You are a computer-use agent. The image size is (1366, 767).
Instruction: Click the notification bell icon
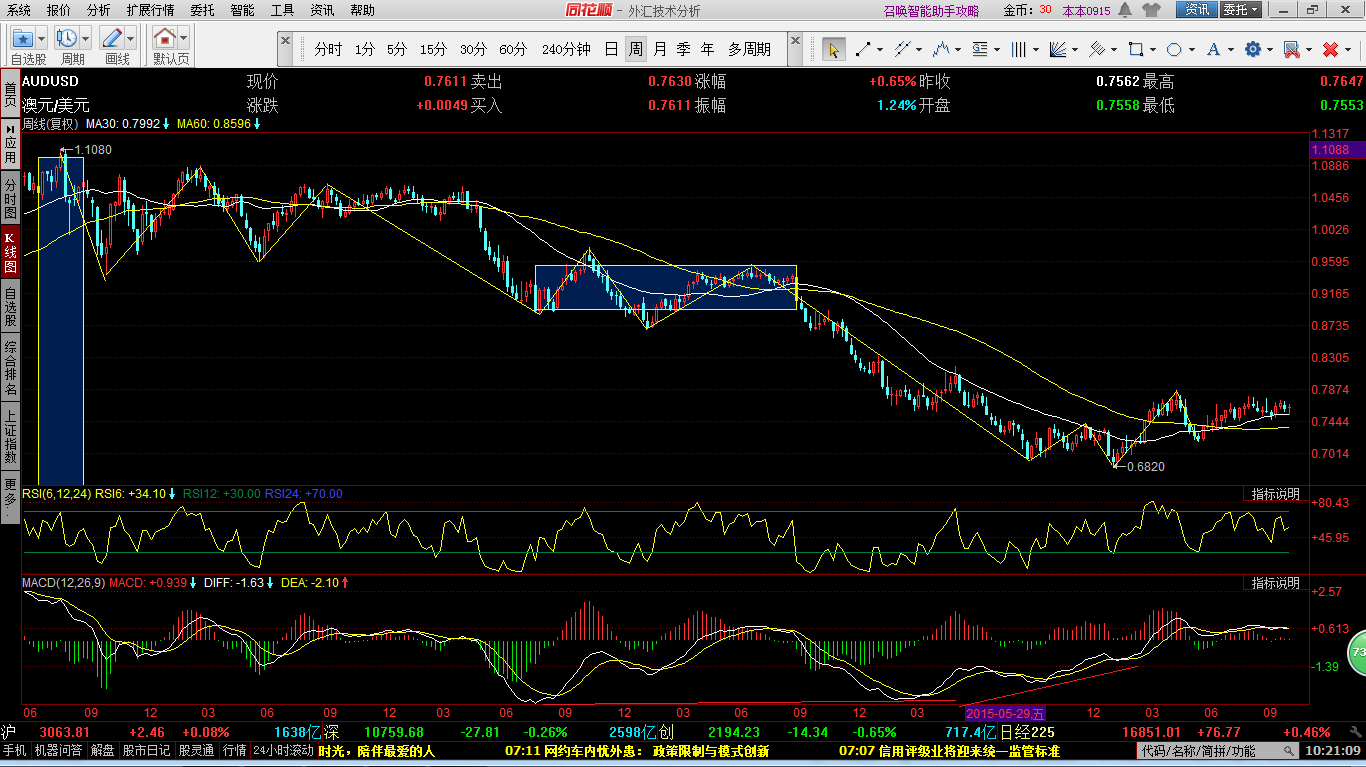[x=1125, y=10]
